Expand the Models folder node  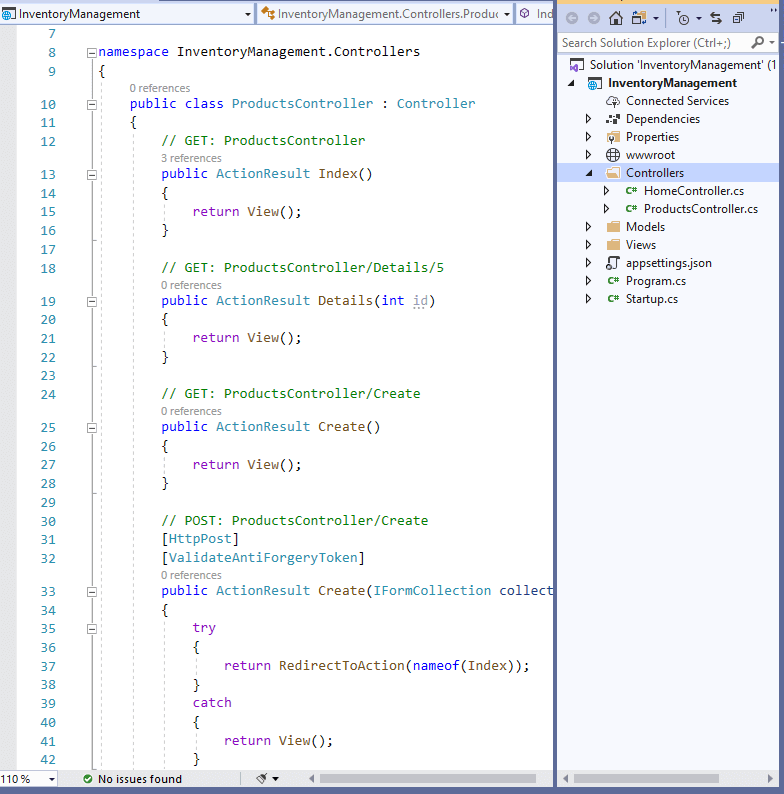589,227
